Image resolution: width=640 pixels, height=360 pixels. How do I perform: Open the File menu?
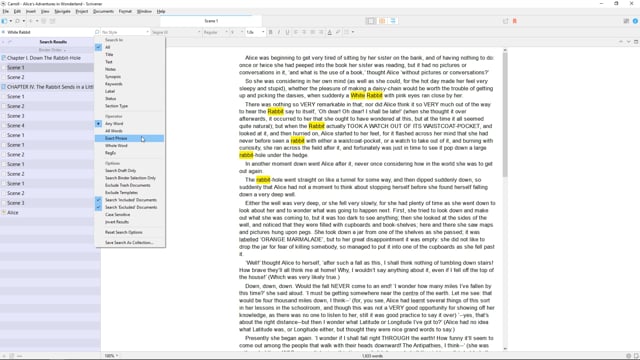(x=6, y=11)
